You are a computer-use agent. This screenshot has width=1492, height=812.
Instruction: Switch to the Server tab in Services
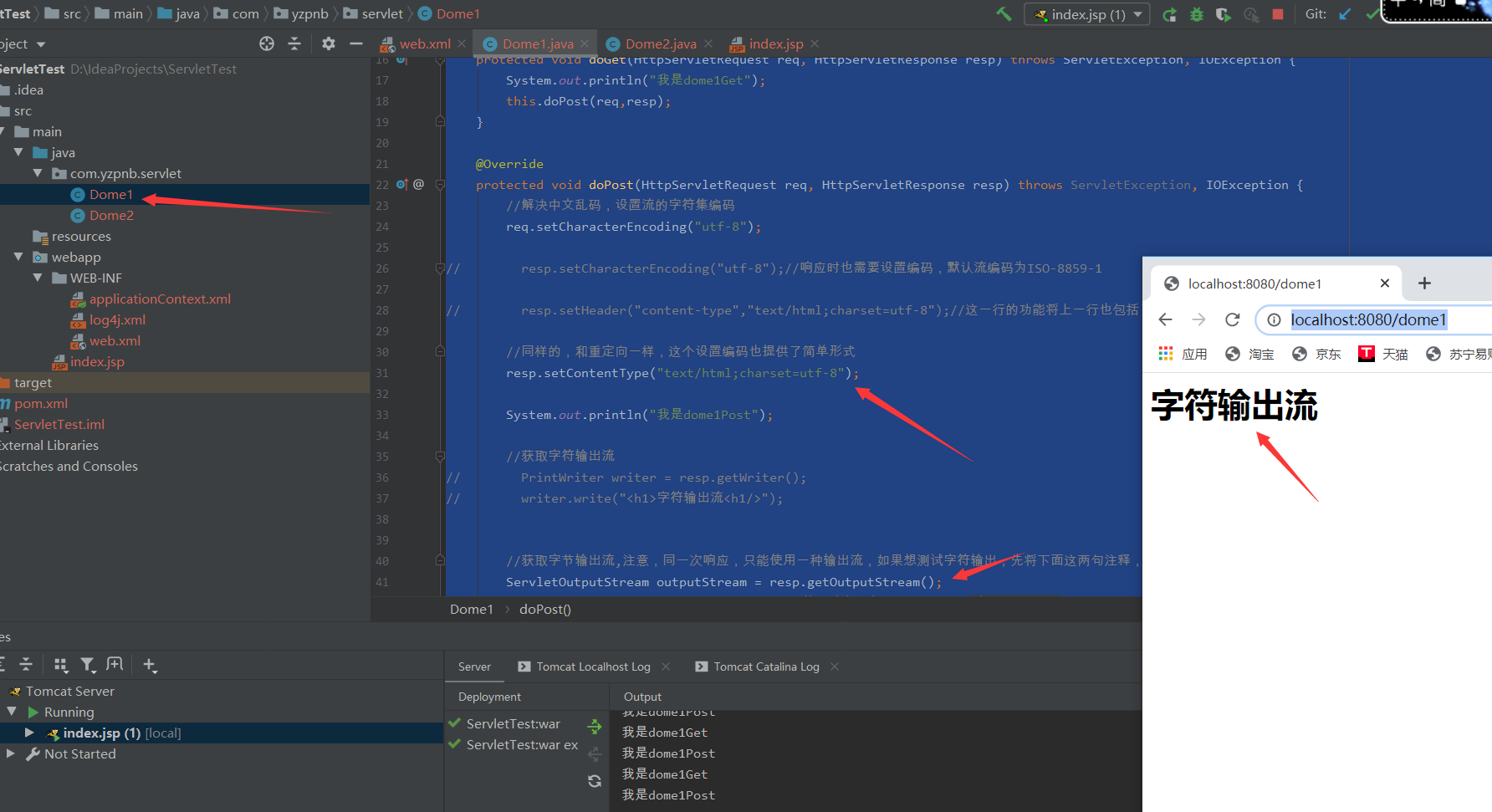[474, 666]
